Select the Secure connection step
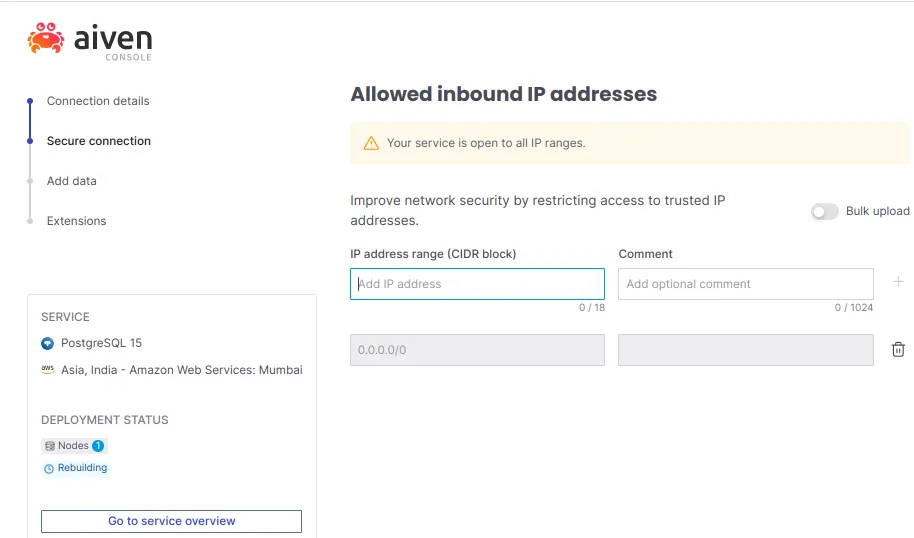This screenshot has width=914, height=538. (x=99, y=141)
